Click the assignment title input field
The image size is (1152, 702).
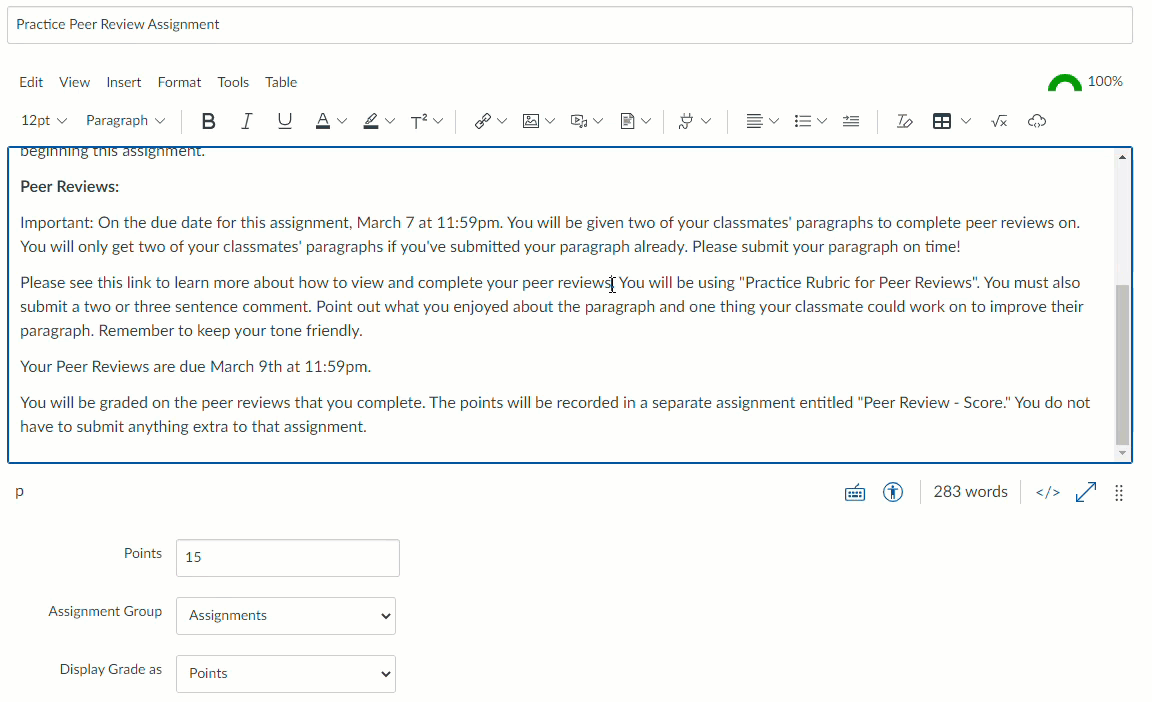pyautogui.click(x=570, y=25)
